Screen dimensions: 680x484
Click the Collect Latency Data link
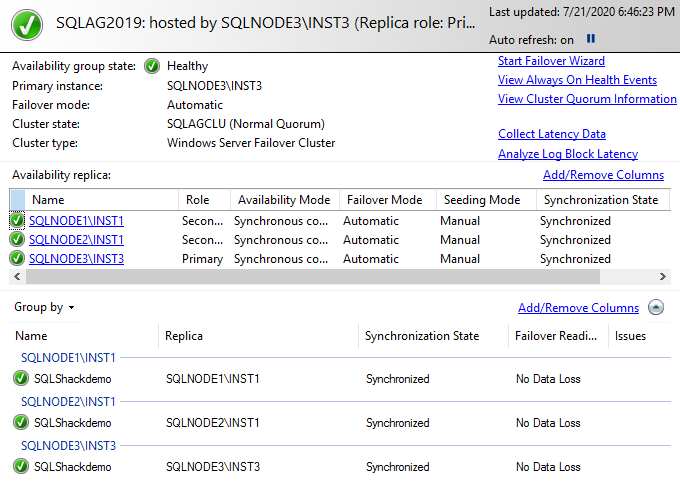click(552, 134)
